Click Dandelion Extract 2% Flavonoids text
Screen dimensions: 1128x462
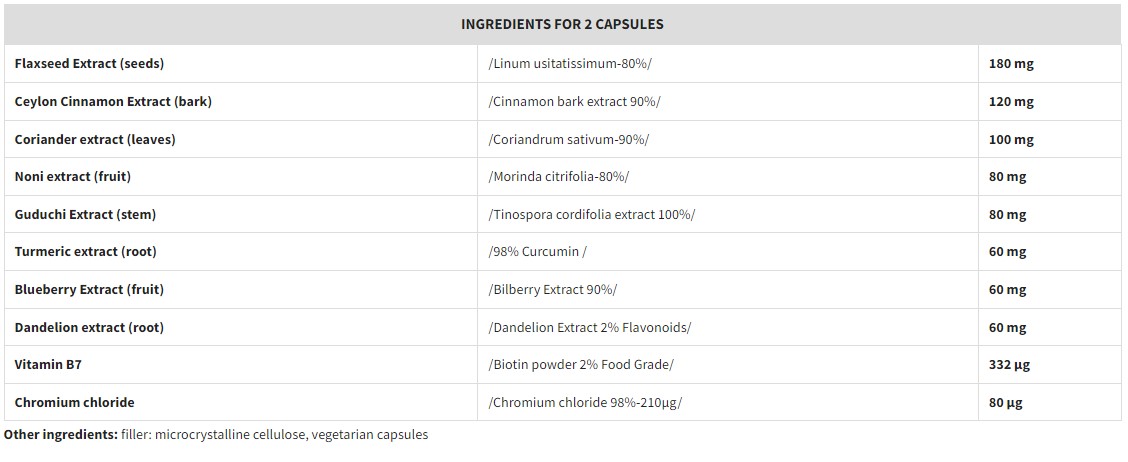589,327
